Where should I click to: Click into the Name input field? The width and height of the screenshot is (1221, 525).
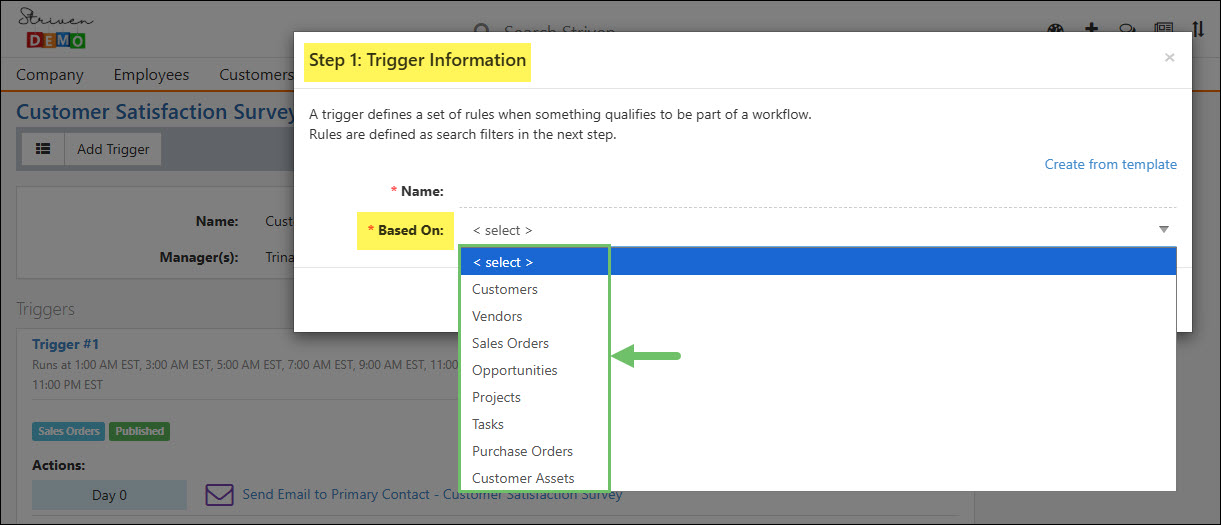(817, 192)
